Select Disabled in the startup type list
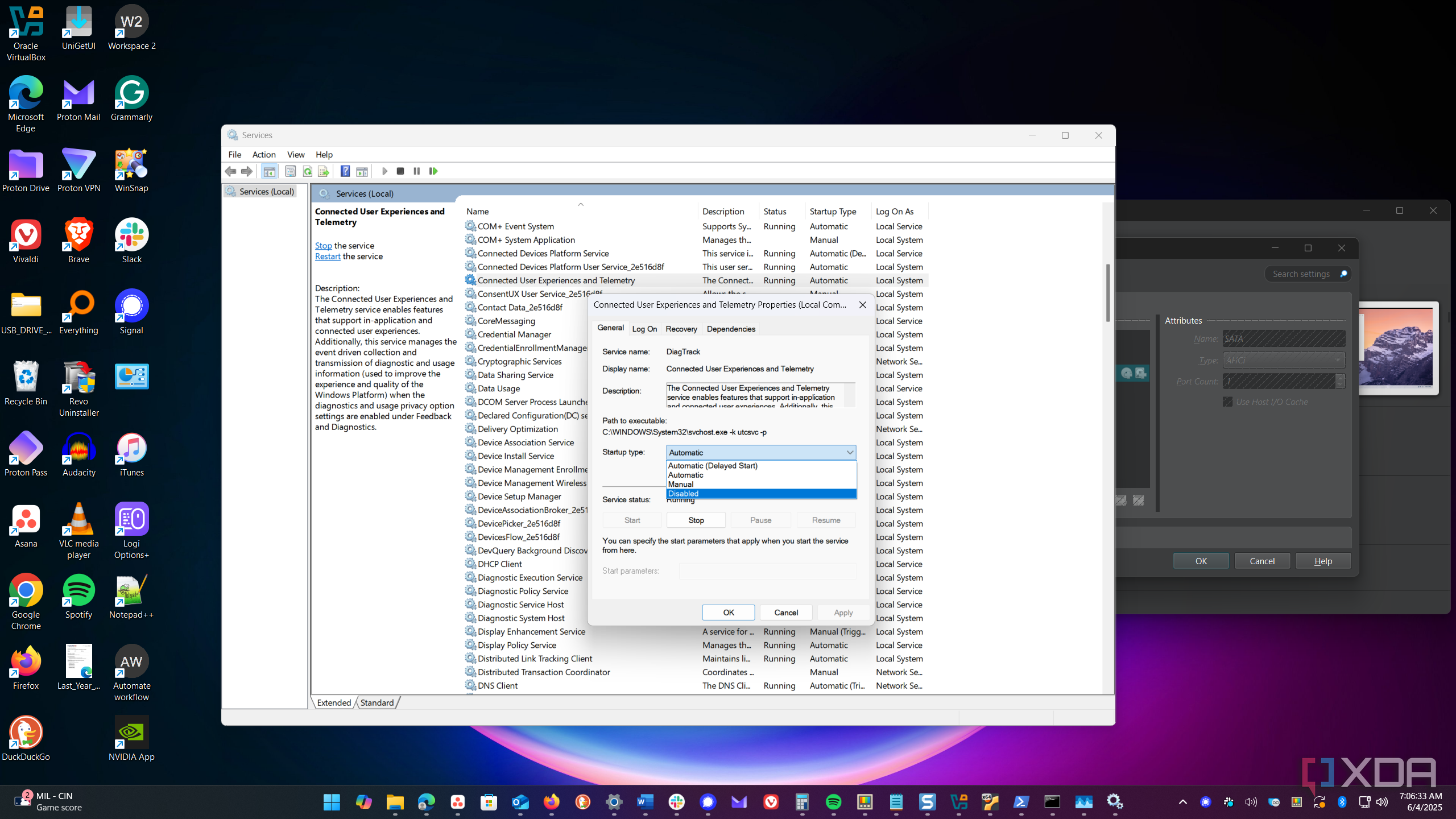 point(684,494)
